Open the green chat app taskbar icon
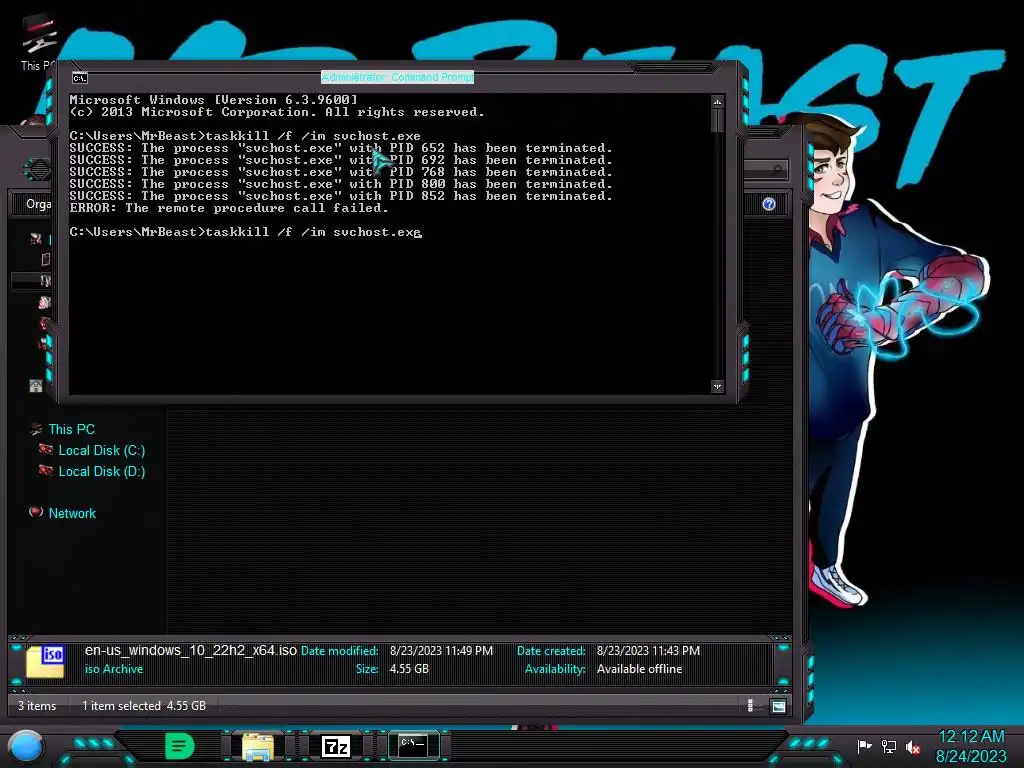 point(180,746)
